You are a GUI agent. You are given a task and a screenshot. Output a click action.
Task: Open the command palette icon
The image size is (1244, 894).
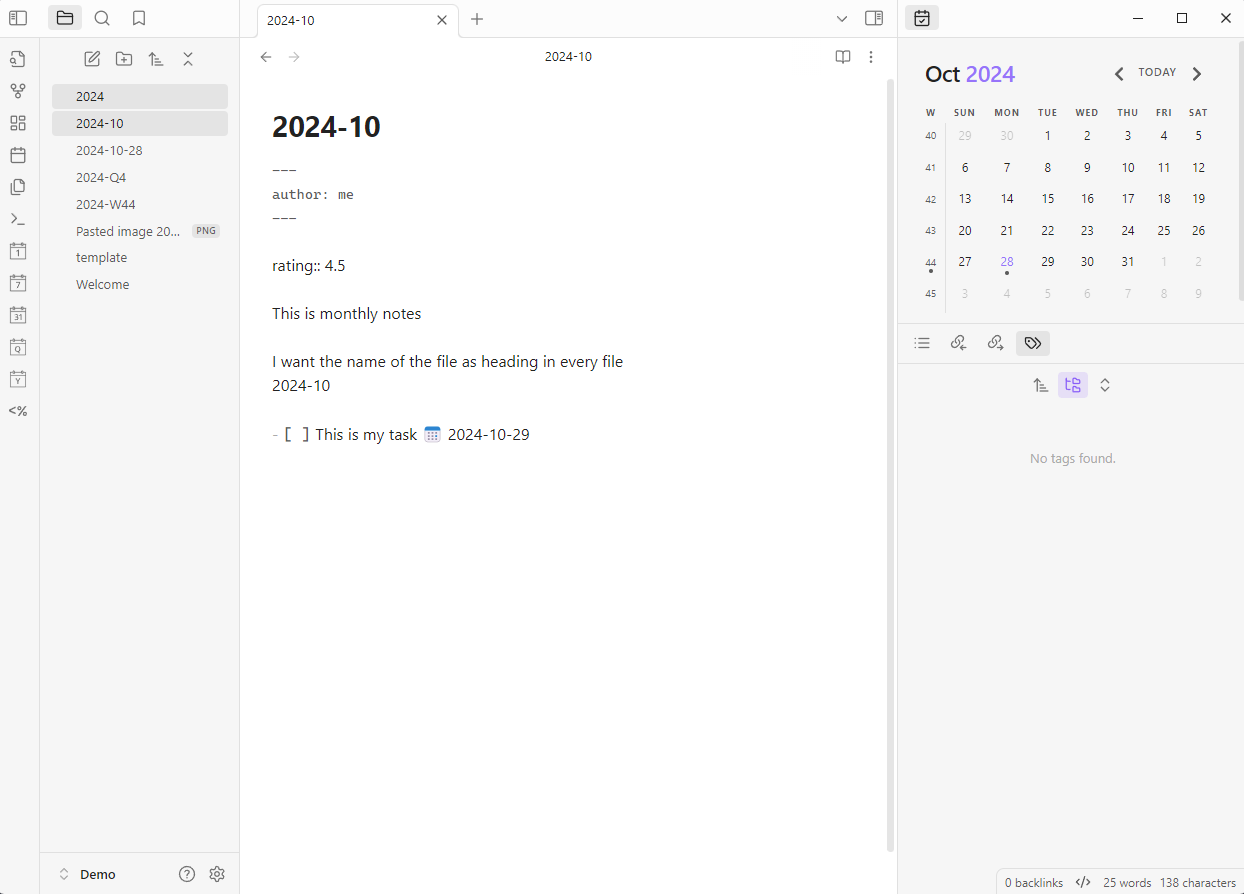[x=18, y=219]
